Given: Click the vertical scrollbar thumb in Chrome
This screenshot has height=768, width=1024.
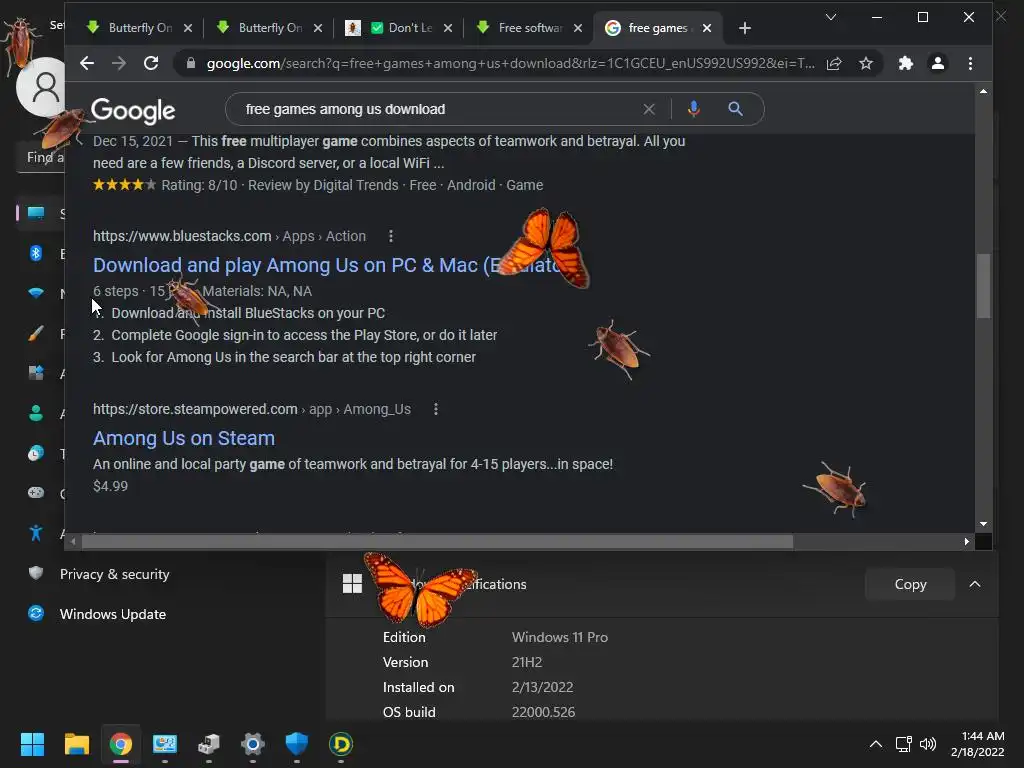Looking at the screenshot, I should 983,286.
